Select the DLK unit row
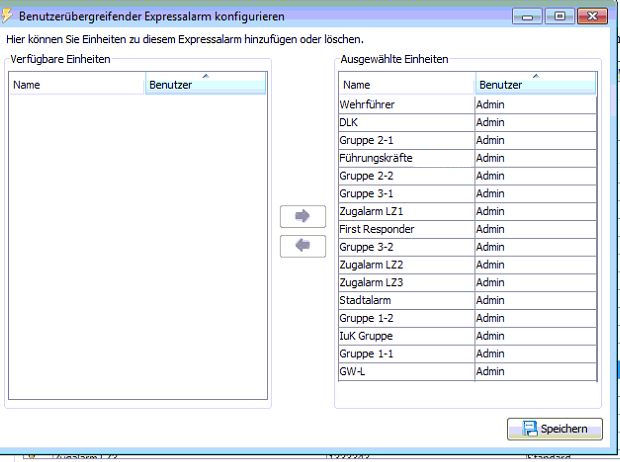The image size is (620, 462). (408, 123)
